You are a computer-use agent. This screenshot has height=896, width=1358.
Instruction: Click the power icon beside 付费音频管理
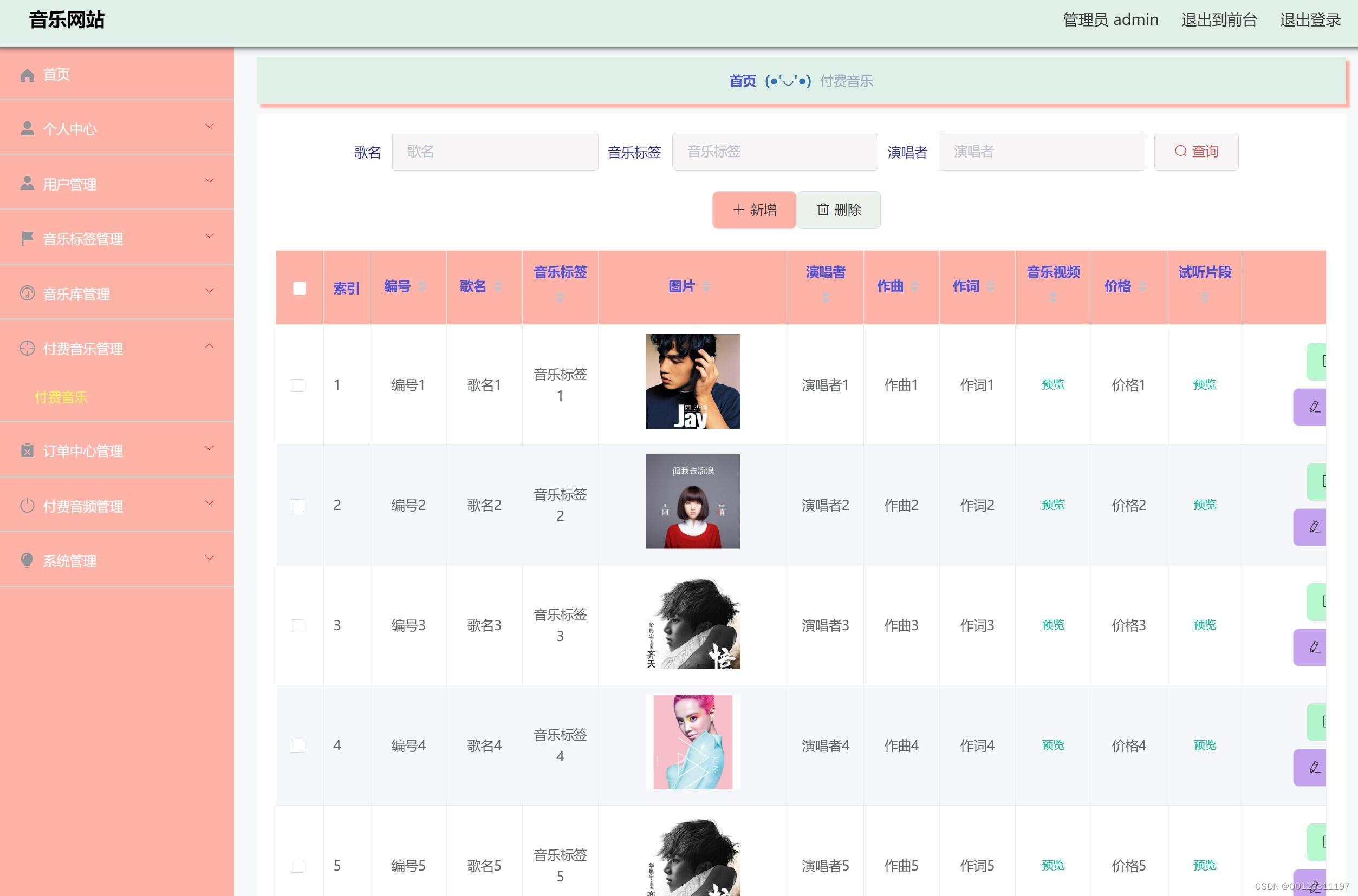27,506
